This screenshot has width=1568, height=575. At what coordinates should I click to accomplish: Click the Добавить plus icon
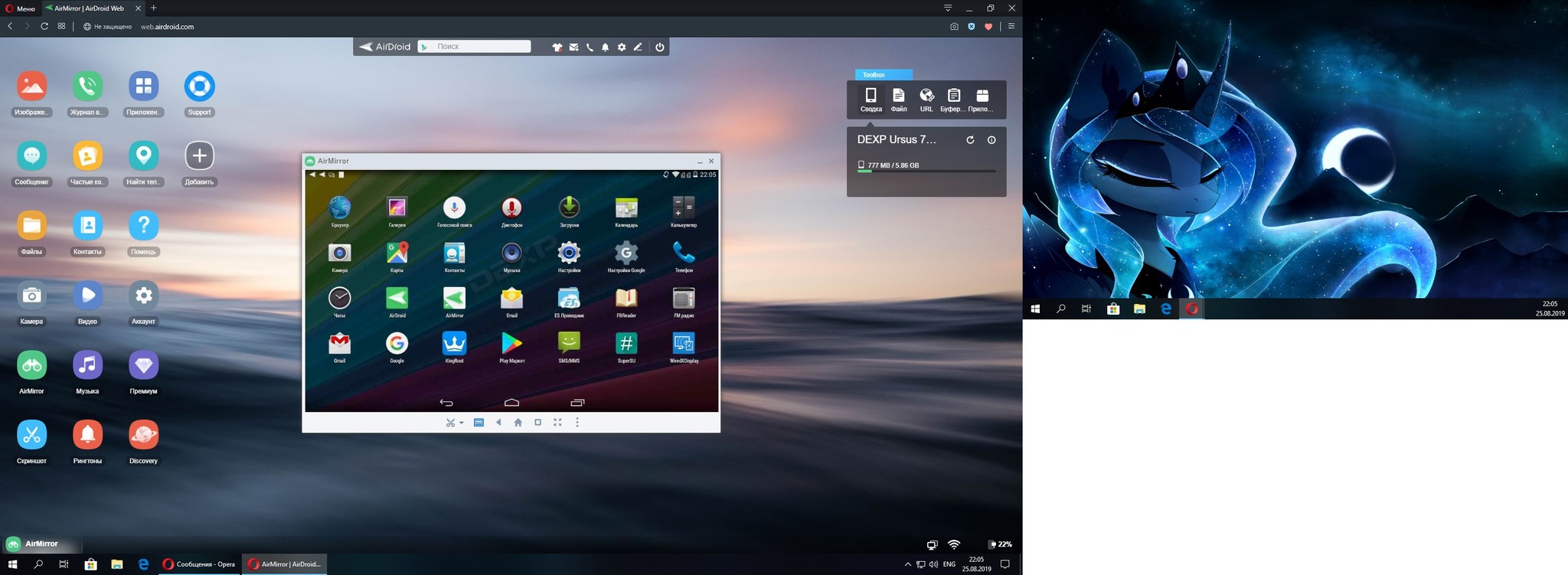coord(199,156)
